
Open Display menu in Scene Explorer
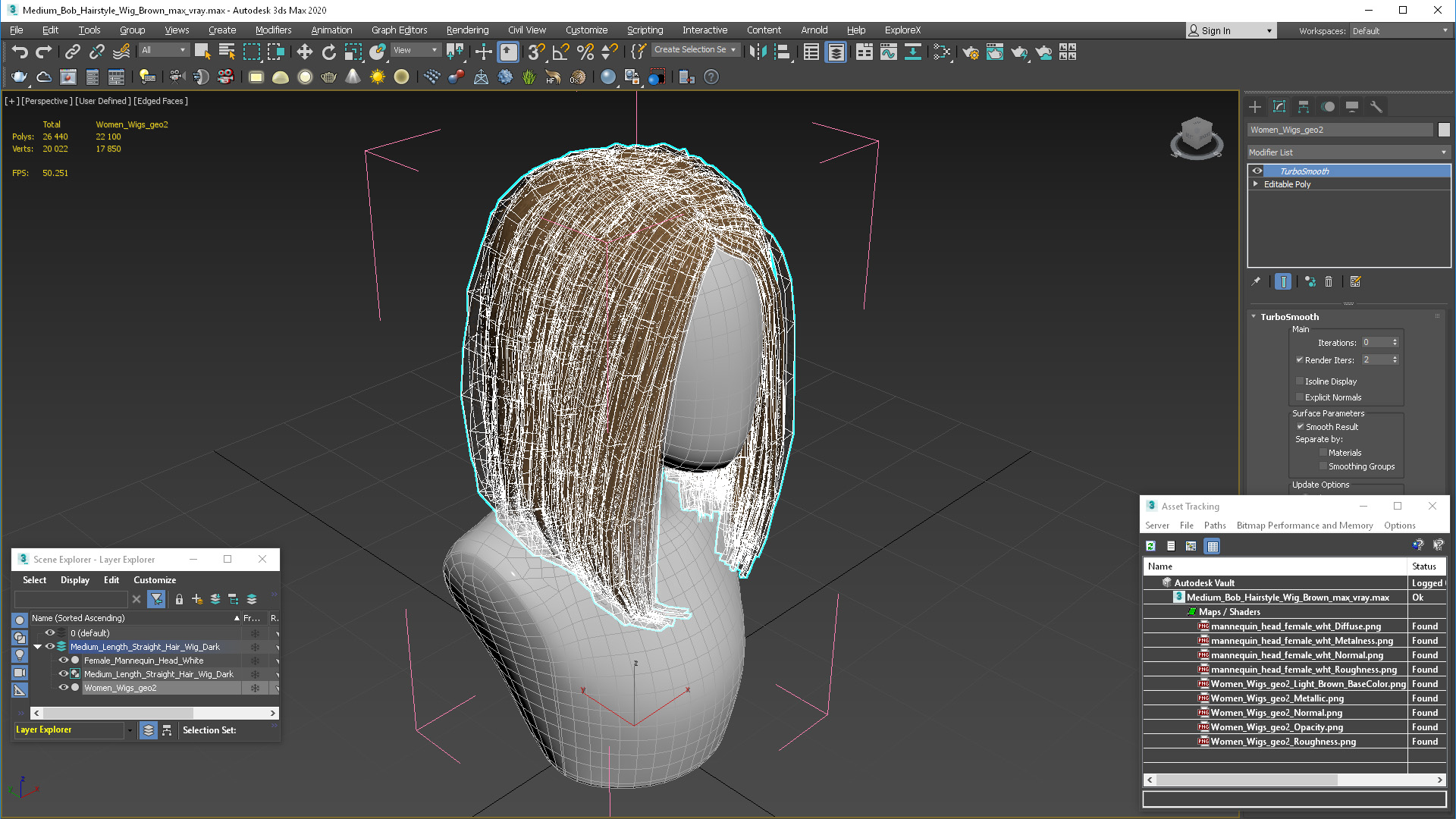75,580
